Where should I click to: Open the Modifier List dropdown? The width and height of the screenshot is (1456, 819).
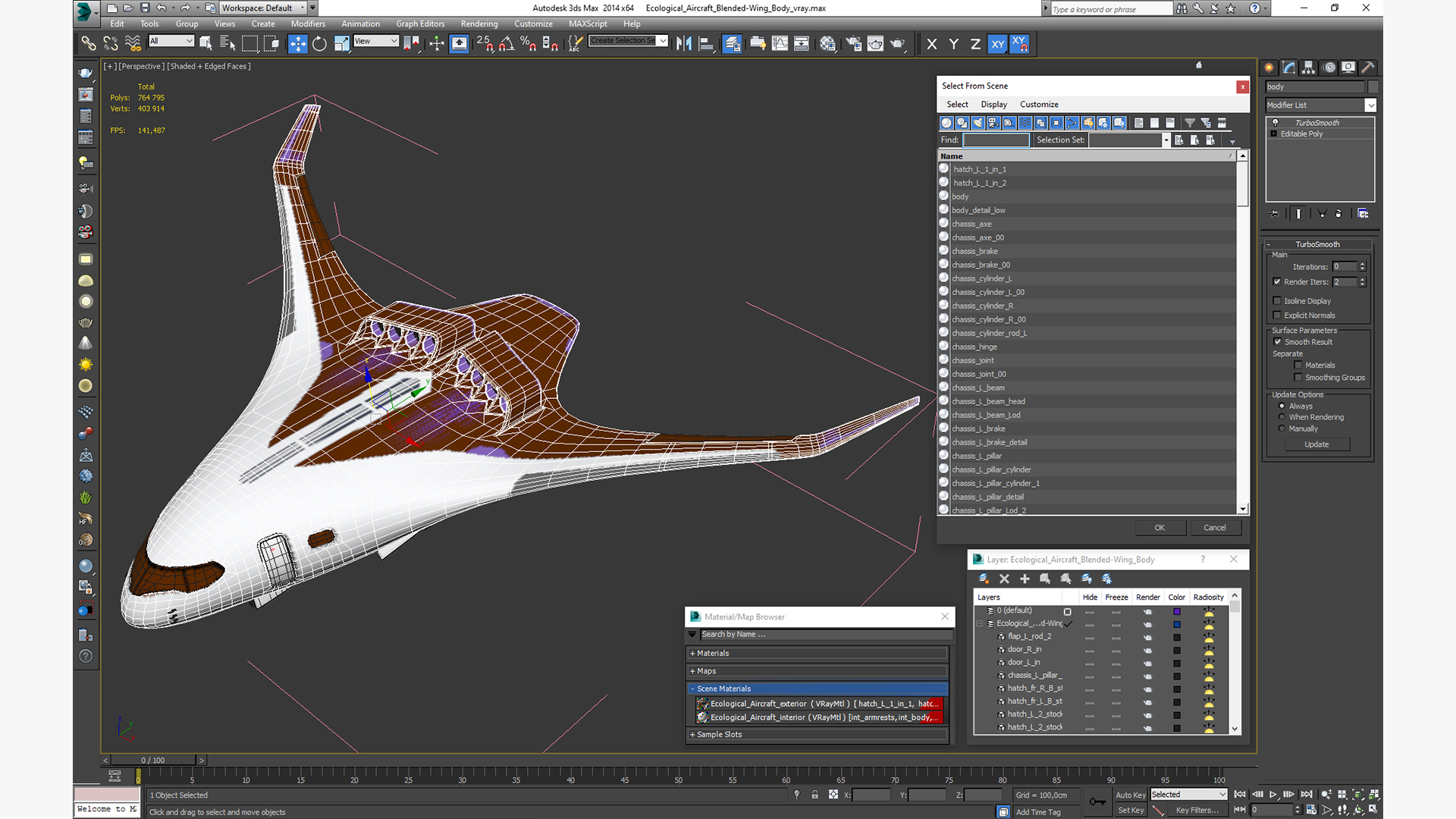pos(1320,105)
